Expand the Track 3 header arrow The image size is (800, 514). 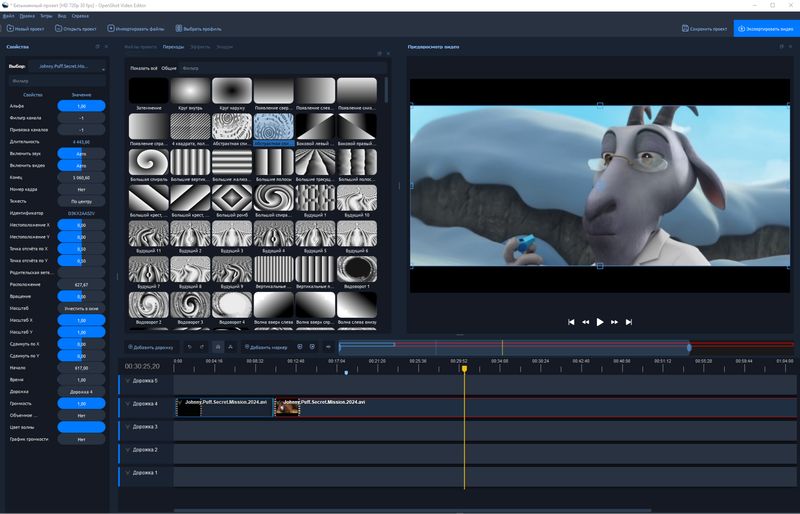click(127, 427)
